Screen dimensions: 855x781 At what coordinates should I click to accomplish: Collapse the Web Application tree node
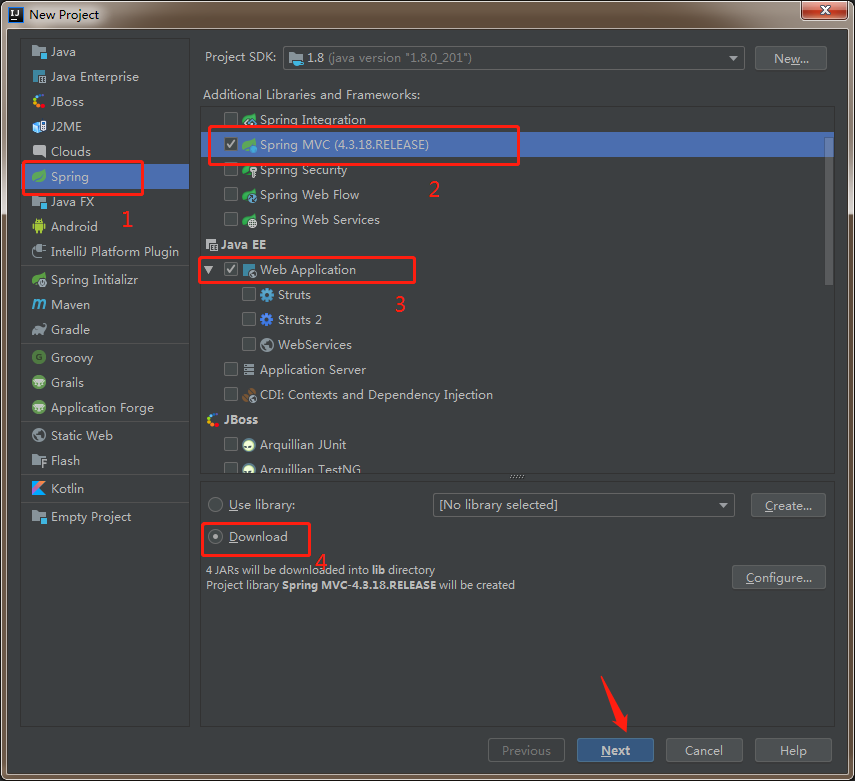point(209,269)
